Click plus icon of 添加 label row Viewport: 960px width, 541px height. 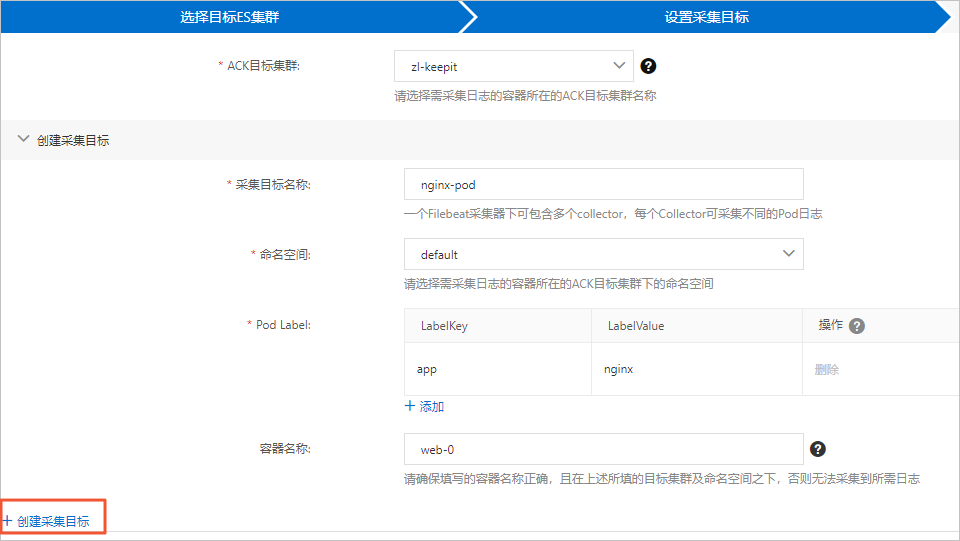(410, 406)
